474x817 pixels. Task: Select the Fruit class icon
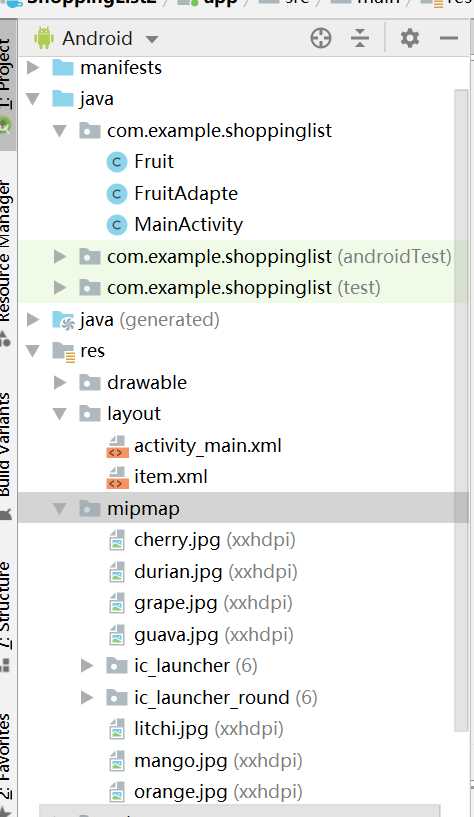click(x=117, y=162)
